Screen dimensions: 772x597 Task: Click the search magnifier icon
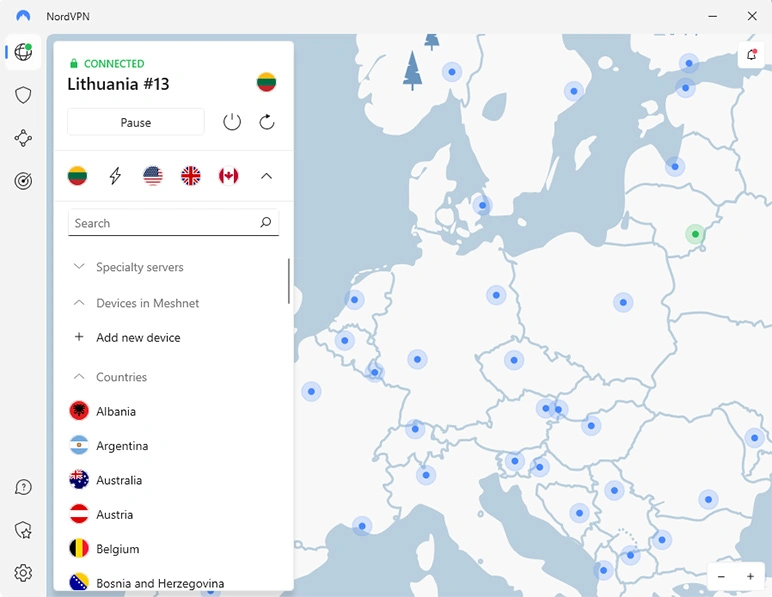266,222
